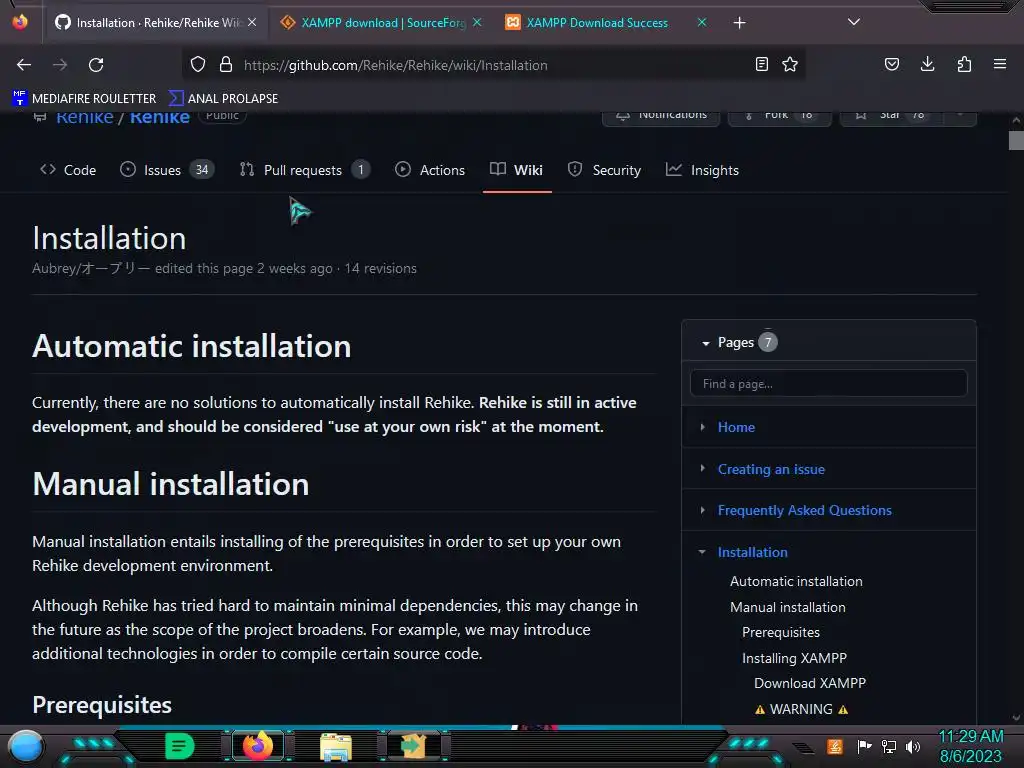1024x768 pixels.
Task: Open the Security tab
Action: pos(605,170)
